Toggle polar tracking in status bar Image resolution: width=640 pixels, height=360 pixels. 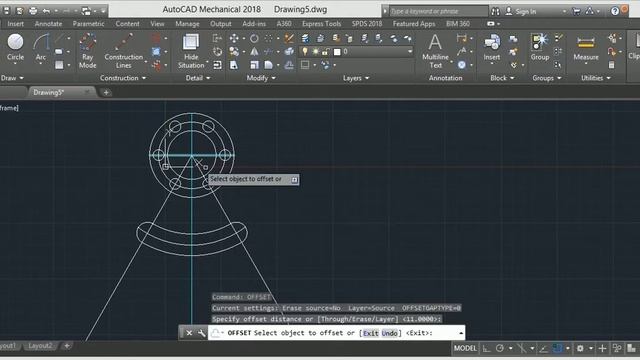click(x=500, y=348)
